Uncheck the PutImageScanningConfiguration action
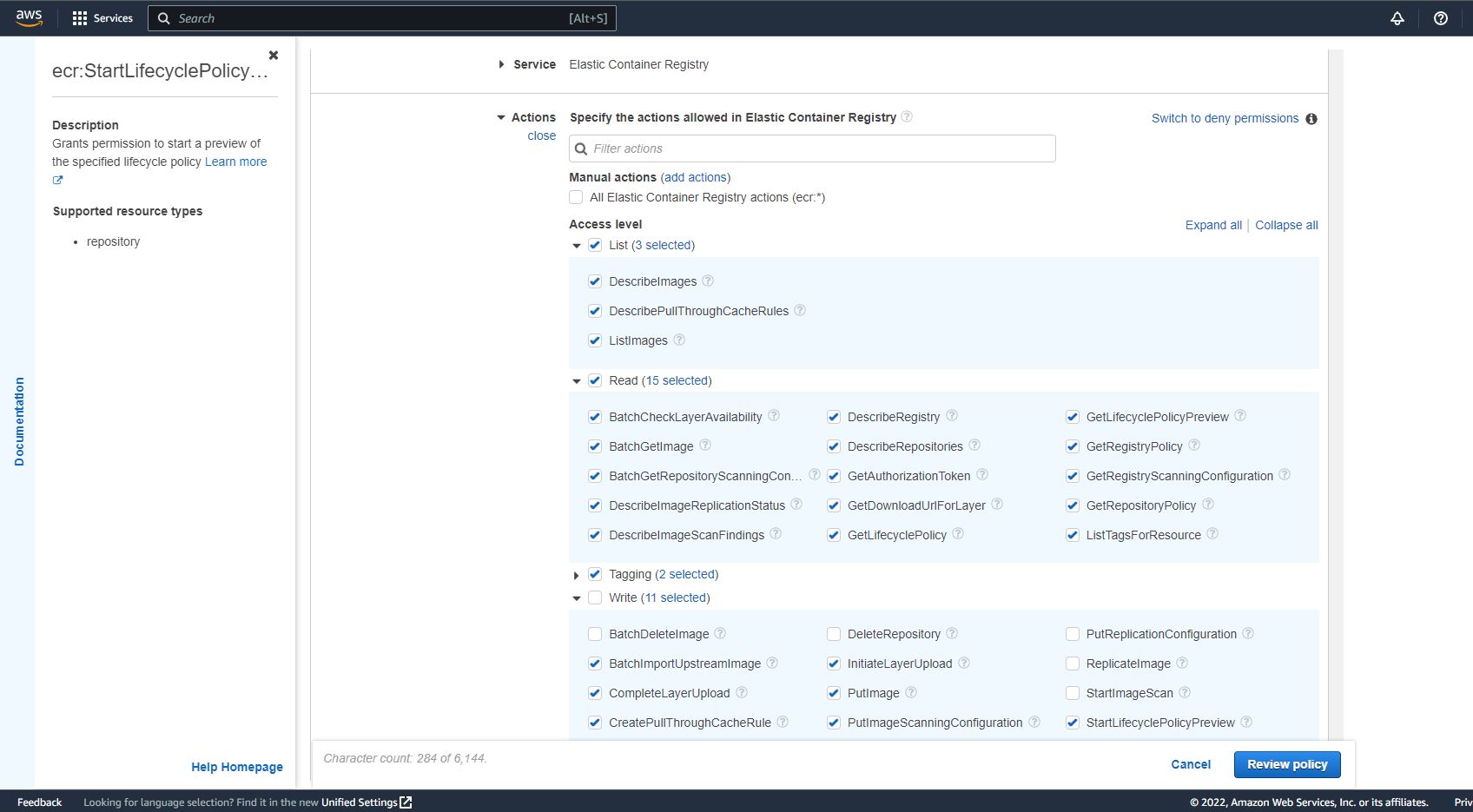Viewport: 1473px width, 812px height. coord(834,723)
